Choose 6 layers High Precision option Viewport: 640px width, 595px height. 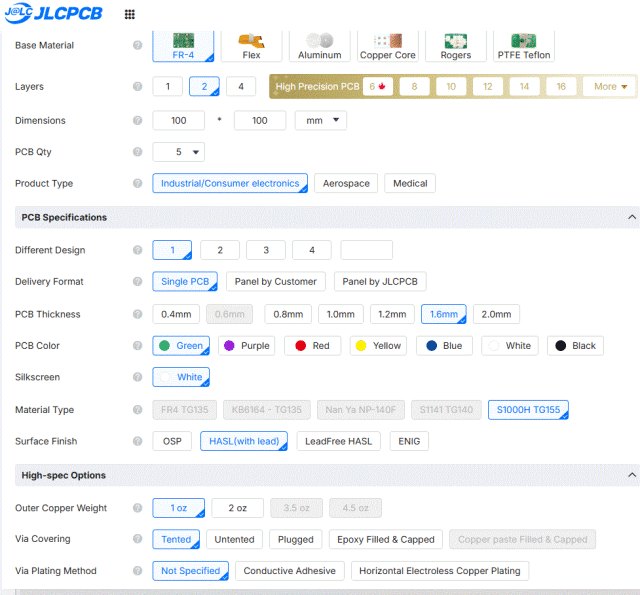378,87
